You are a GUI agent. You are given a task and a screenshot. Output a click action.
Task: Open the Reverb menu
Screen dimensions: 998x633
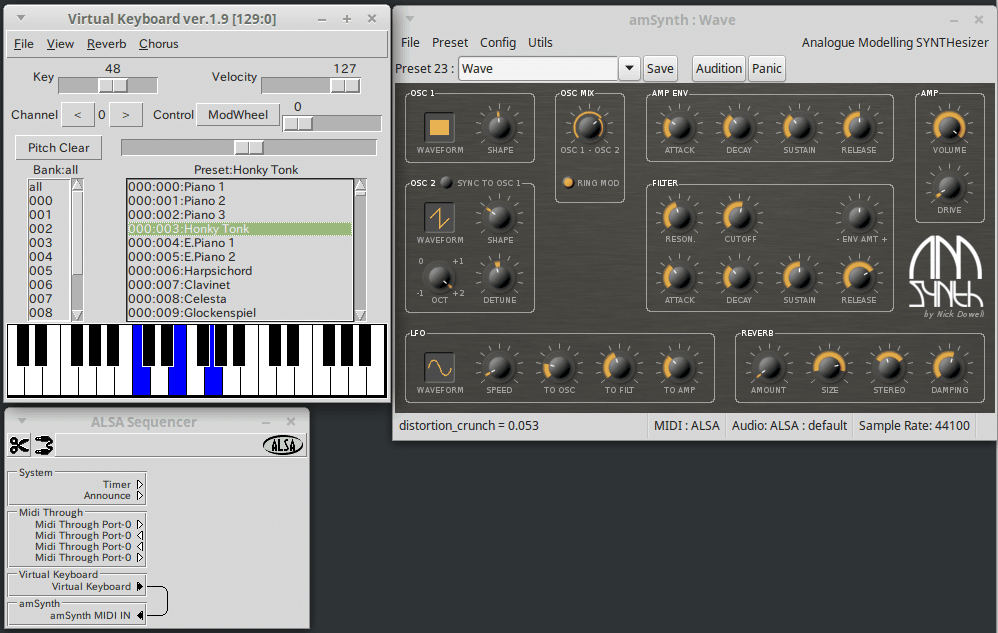pos(106,44)
